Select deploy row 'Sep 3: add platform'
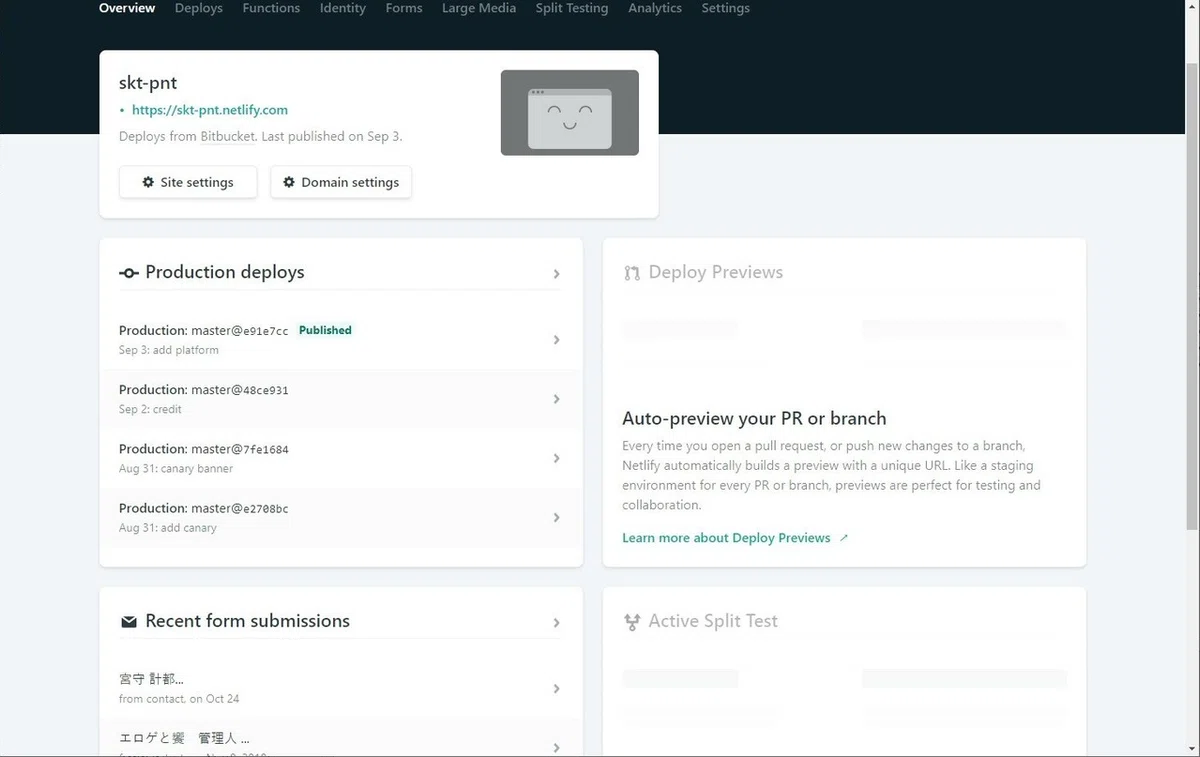 [x=341, y=340]
